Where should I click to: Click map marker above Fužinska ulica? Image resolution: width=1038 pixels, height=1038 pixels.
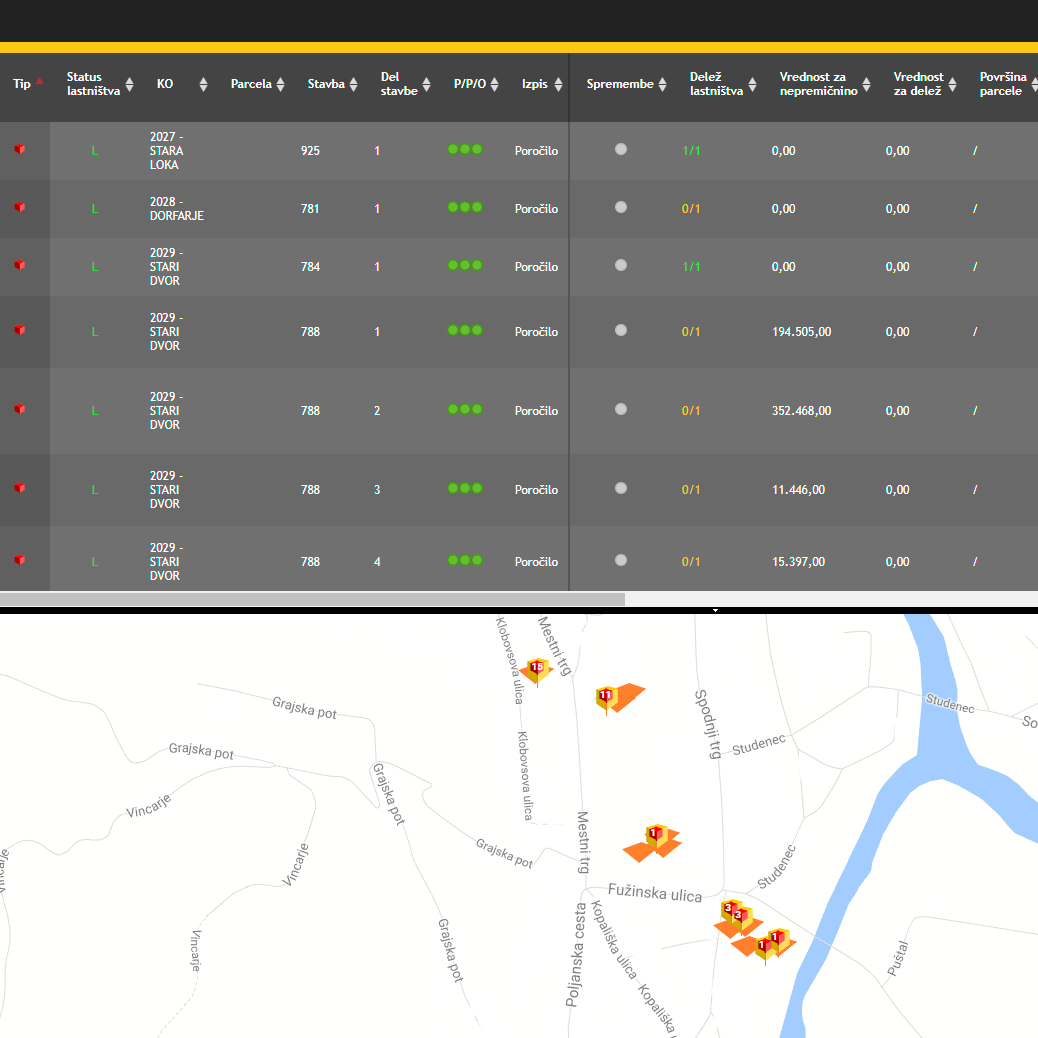point(654,837)
